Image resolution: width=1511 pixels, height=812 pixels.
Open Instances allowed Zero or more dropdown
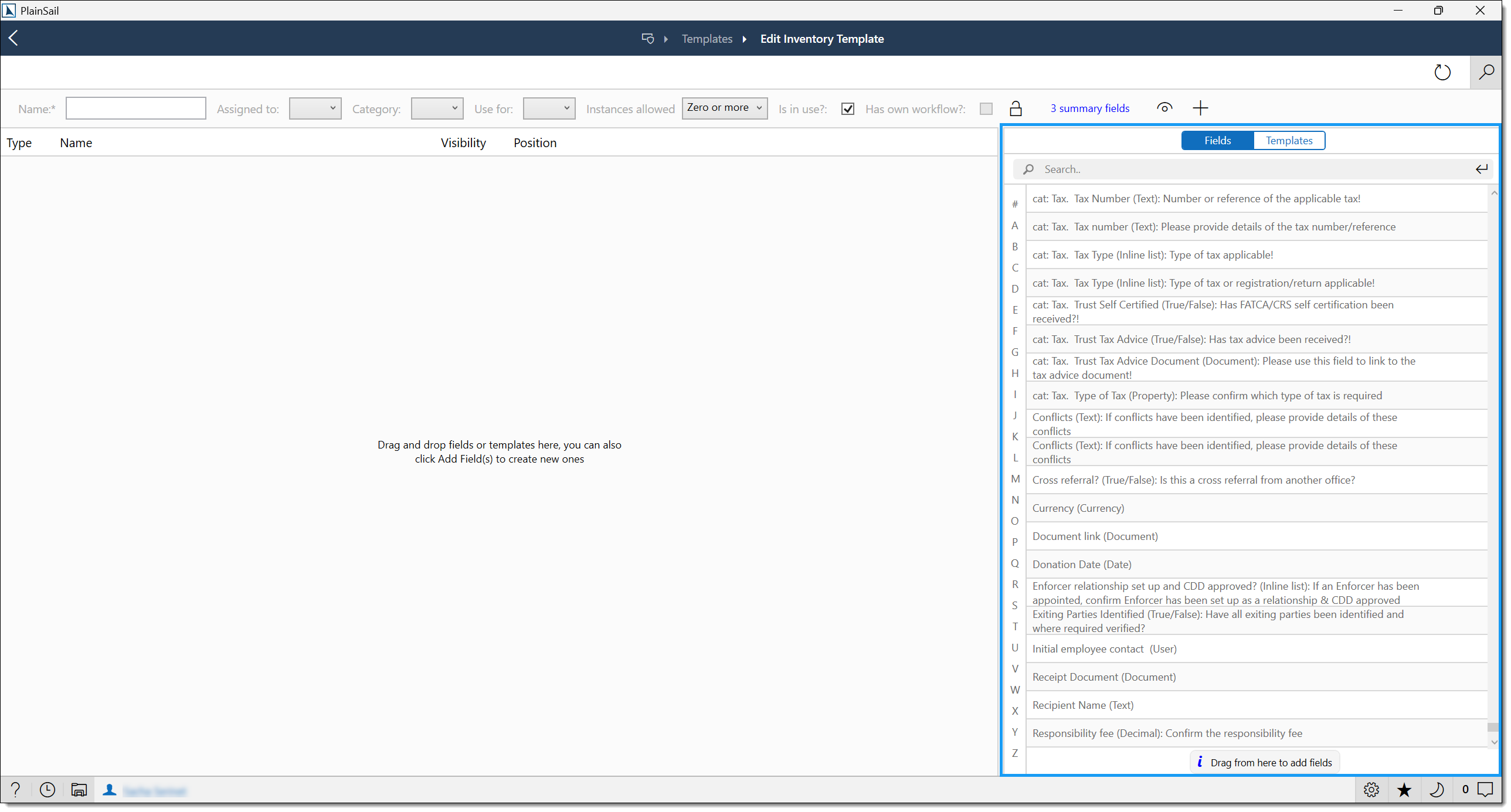724,108
